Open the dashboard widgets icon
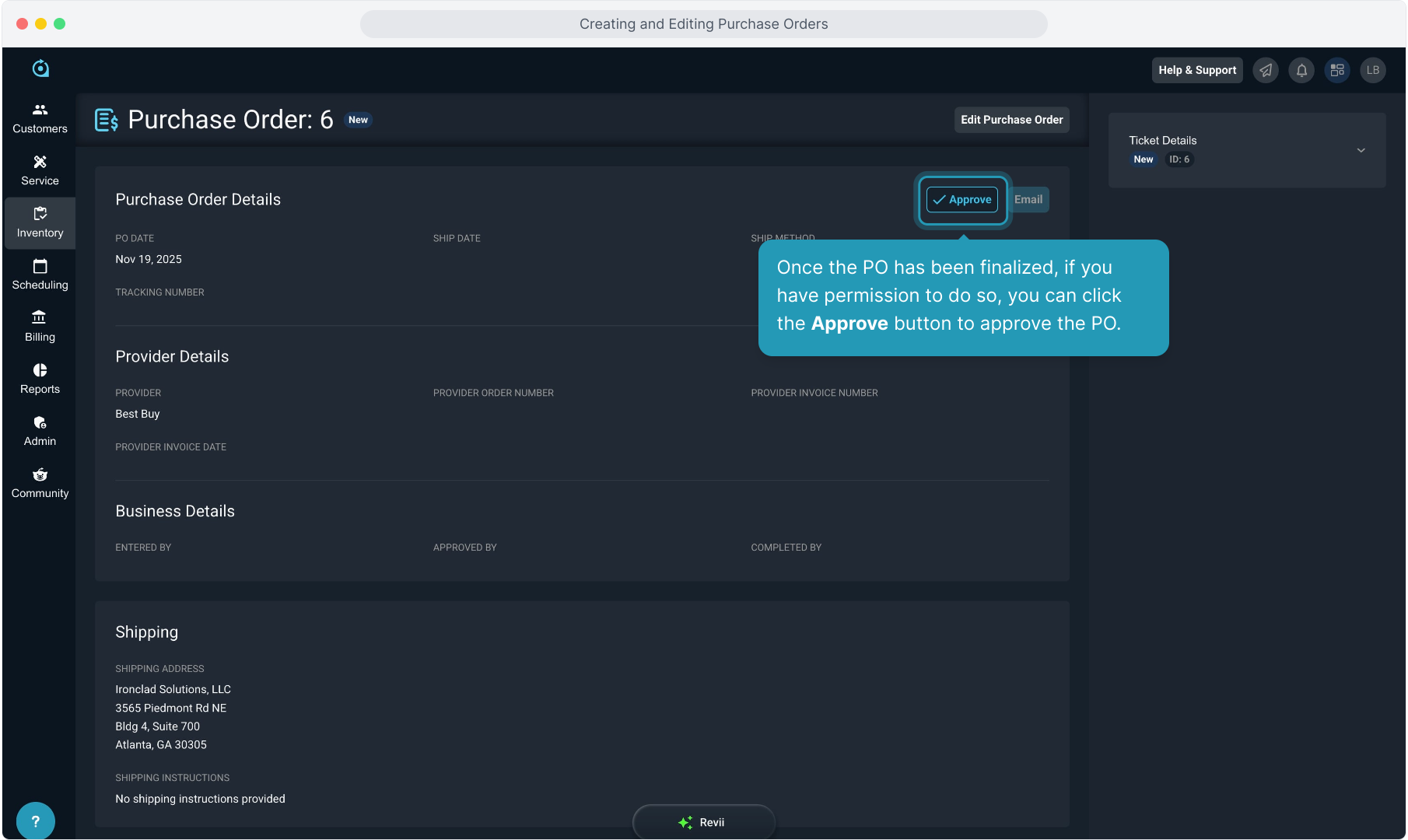 coord(1337,70)
